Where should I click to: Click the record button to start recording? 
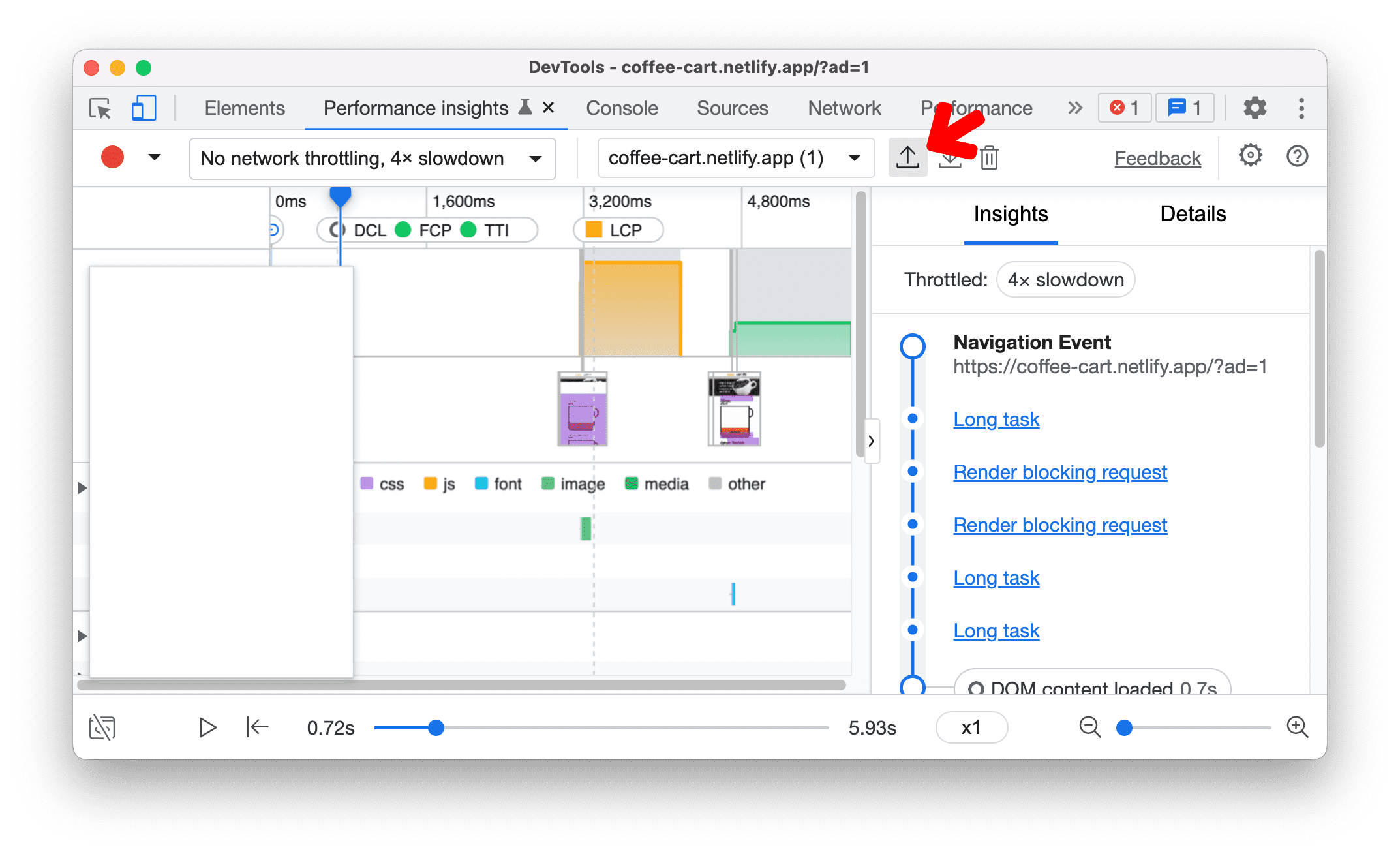[112, 157]
